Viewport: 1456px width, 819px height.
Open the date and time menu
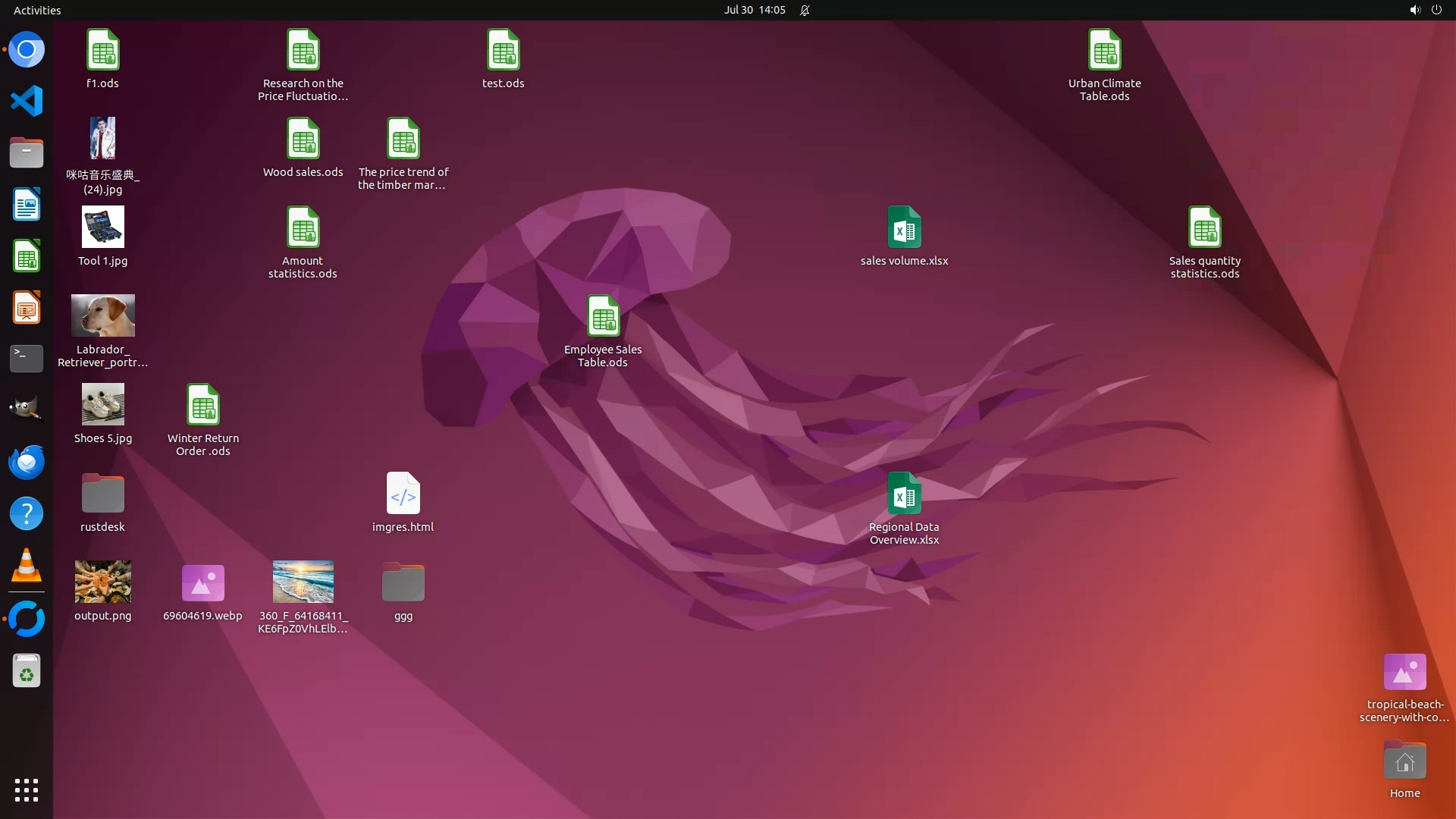point(755,10)
